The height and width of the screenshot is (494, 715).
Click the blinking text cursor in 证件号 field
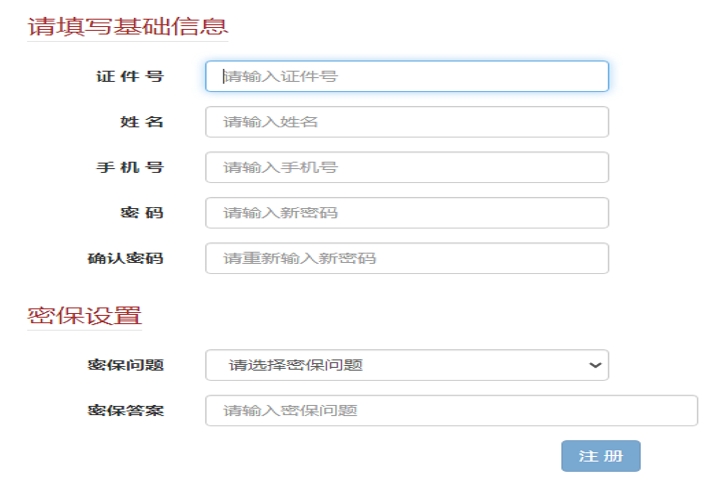tap(223, 76)
